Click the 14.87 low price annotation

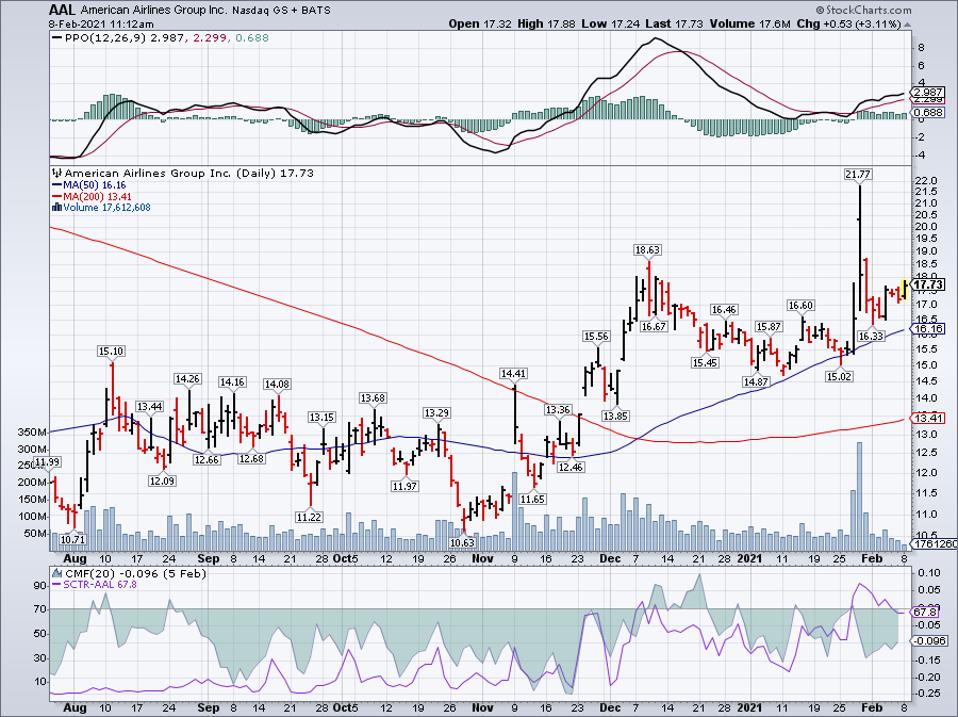click(756, 382)
